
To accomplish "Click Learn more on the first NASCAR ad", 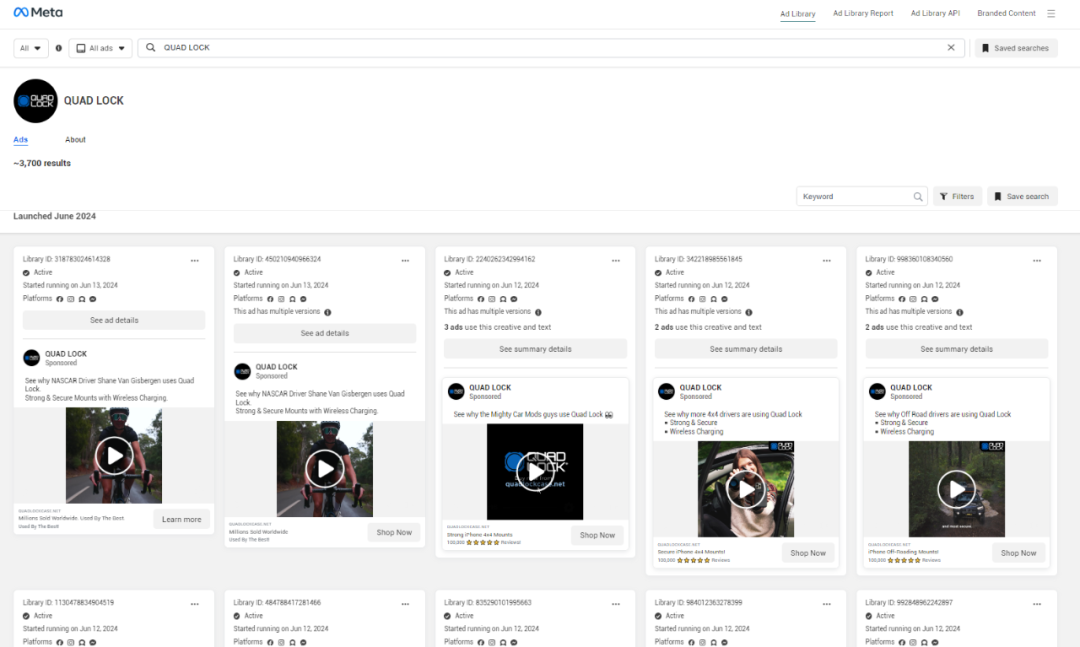I will tap(182, 520).
